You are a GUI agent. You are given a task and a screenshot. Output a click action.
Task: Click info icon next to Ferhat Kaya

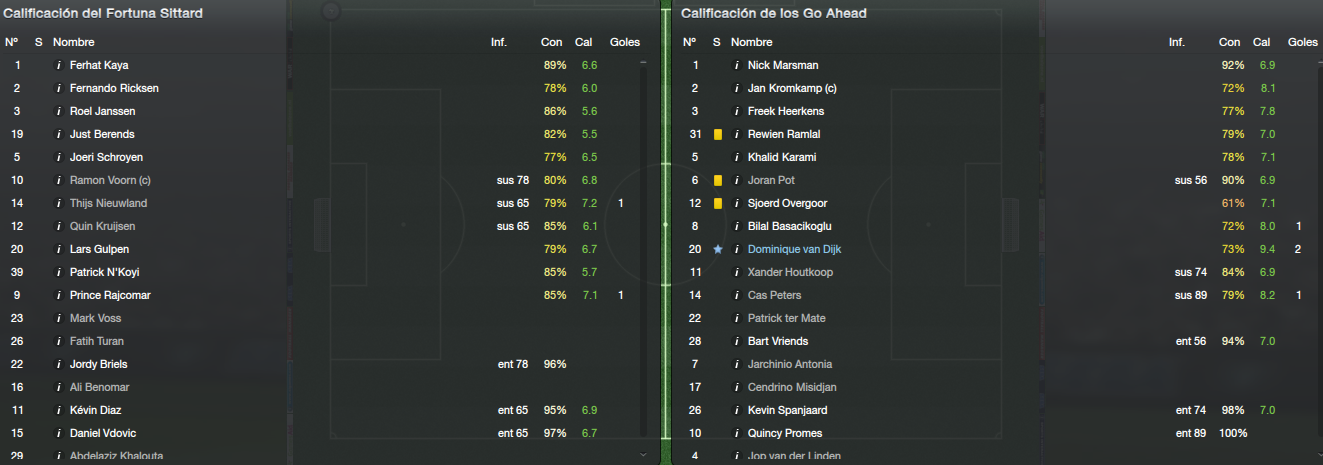tap(59, 65)
